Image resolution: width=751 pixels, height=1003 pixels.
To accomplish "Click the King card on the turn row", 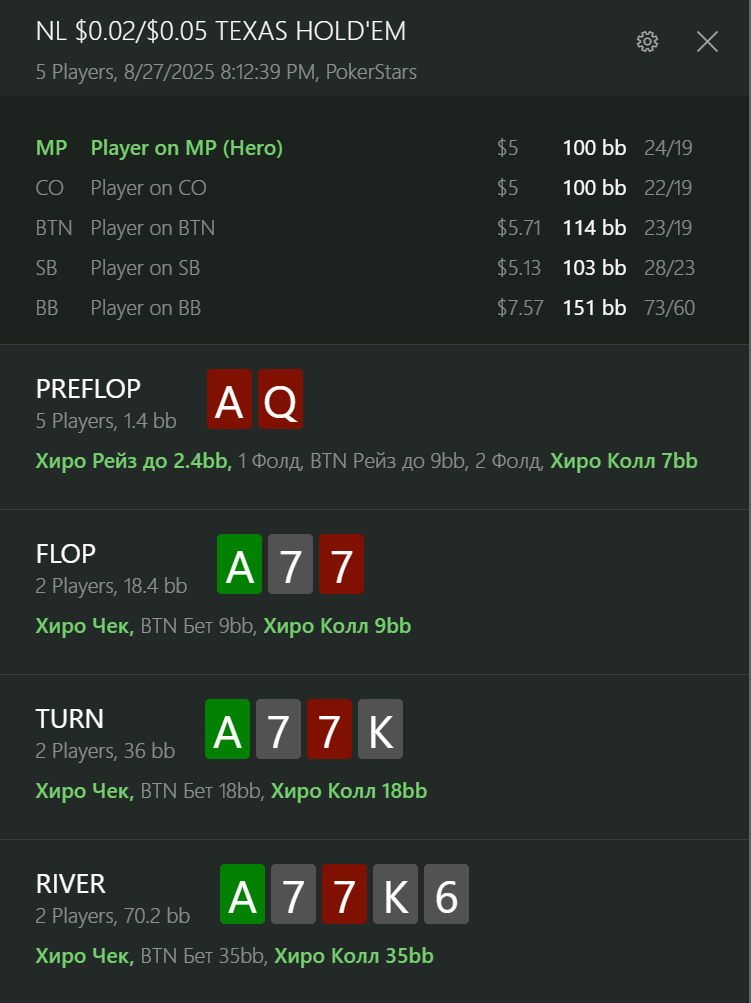I will pyautogui.click(x=381, y=729).
